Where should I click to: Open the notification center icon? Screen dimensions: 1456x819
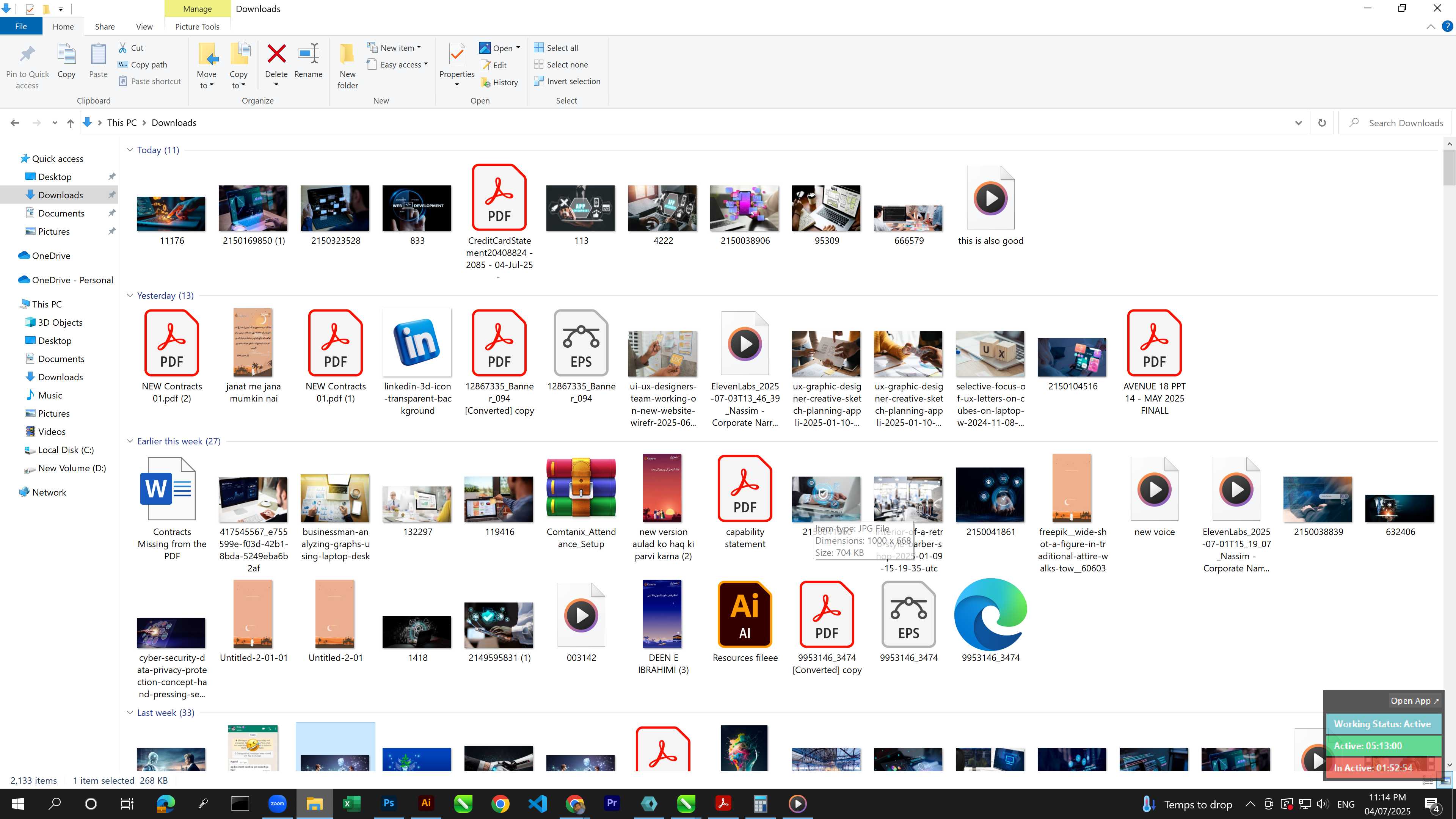coord(1432,803)
